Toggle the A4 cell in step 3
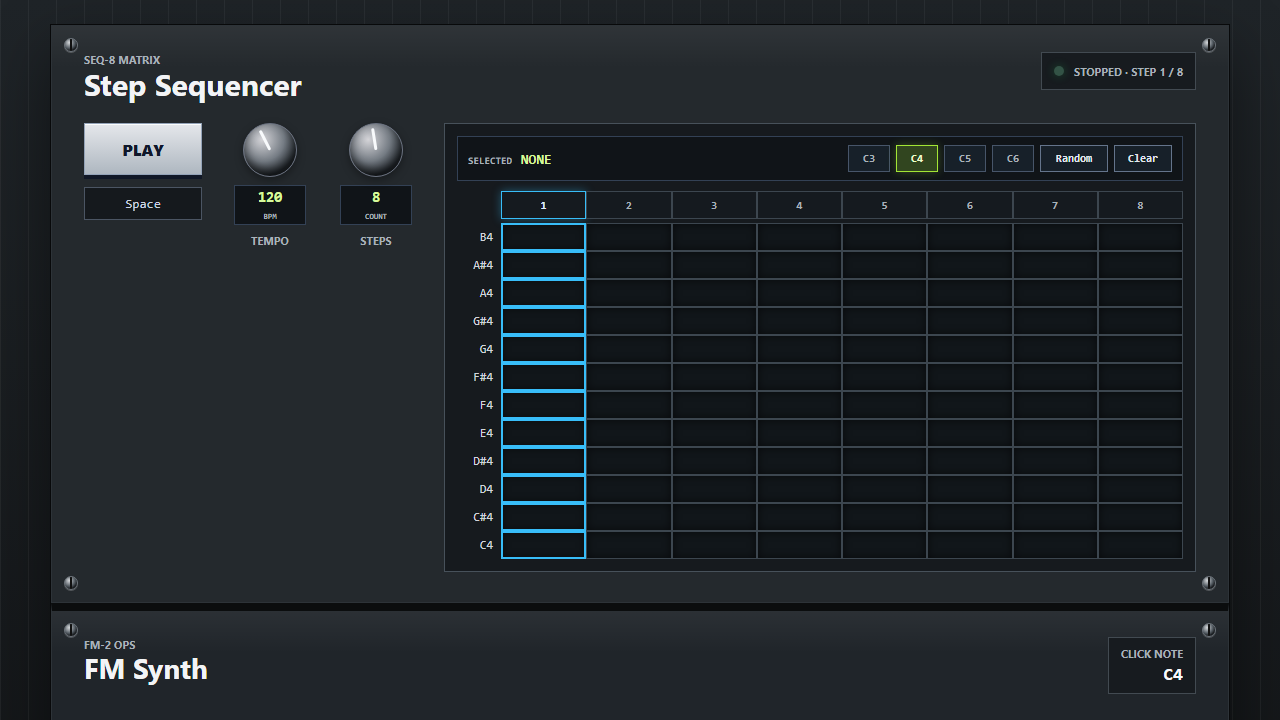Image resolution: width=1280 pixels, height=720 pixels. click(714, 293)
